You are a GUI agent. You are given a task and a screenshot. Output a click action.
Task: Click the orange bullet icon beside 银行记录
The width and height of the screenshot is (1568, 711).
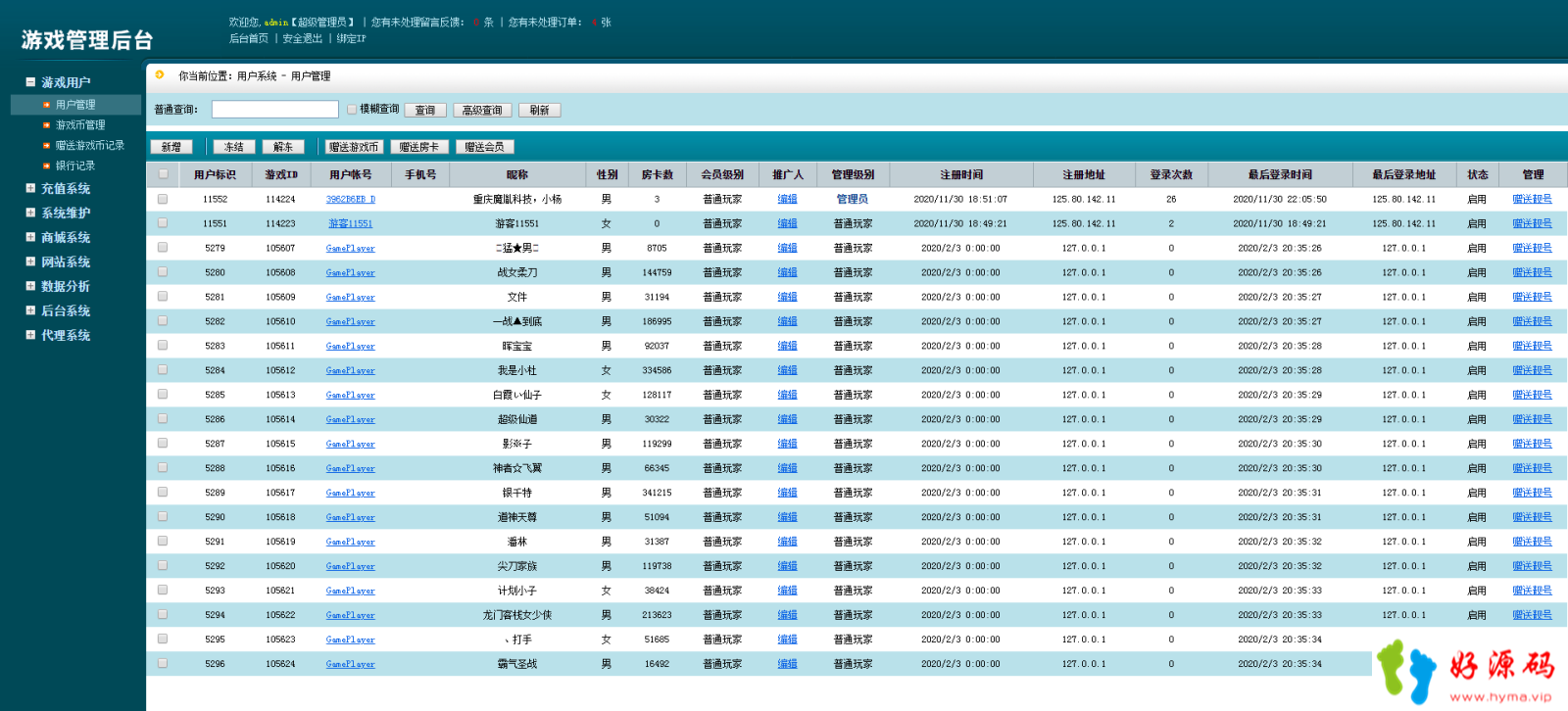point(46,166)
